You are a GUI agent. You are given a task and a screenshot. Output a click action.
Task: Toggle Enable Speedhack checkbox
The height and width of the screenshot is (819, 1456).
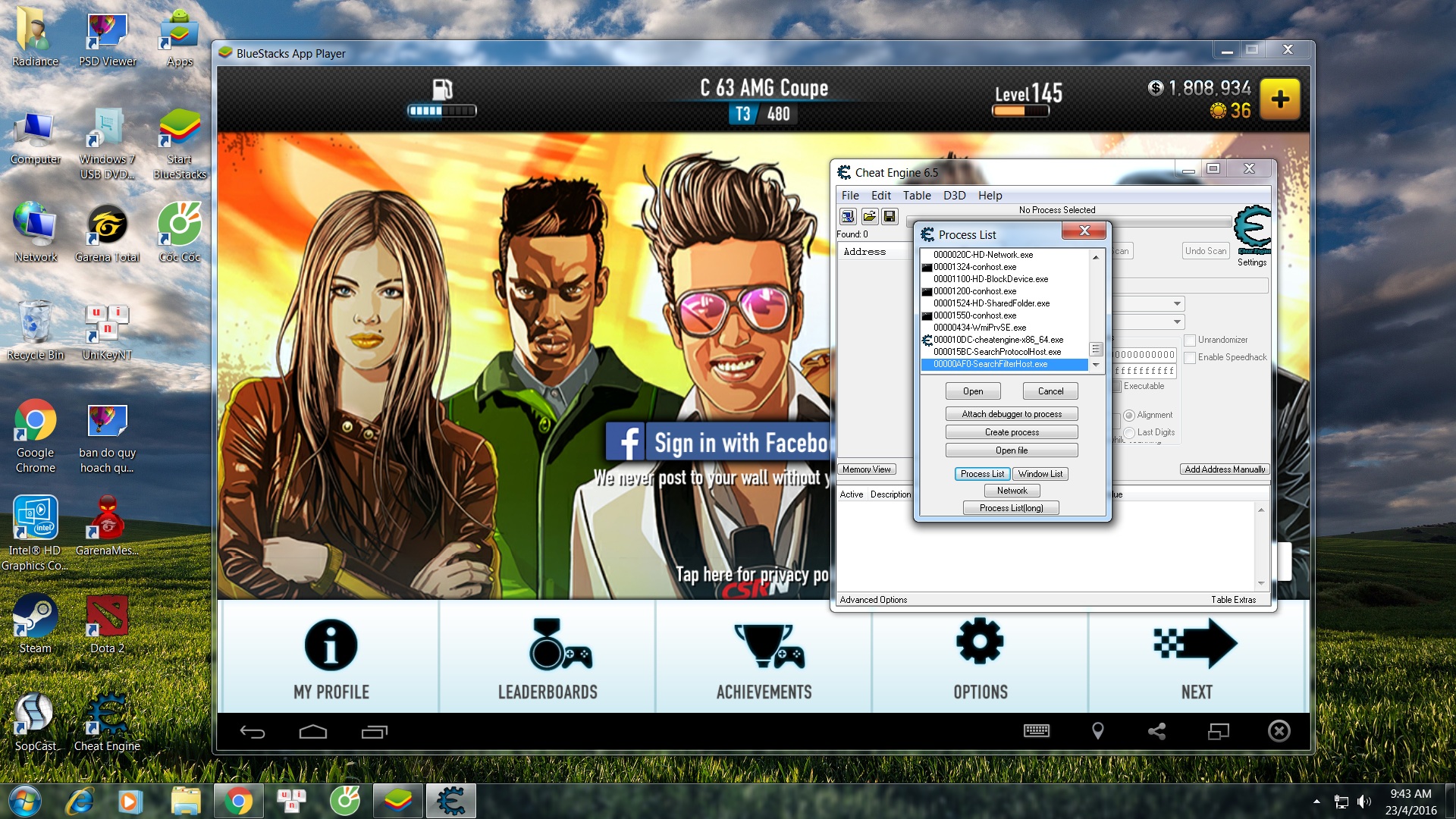(1190, 358)
